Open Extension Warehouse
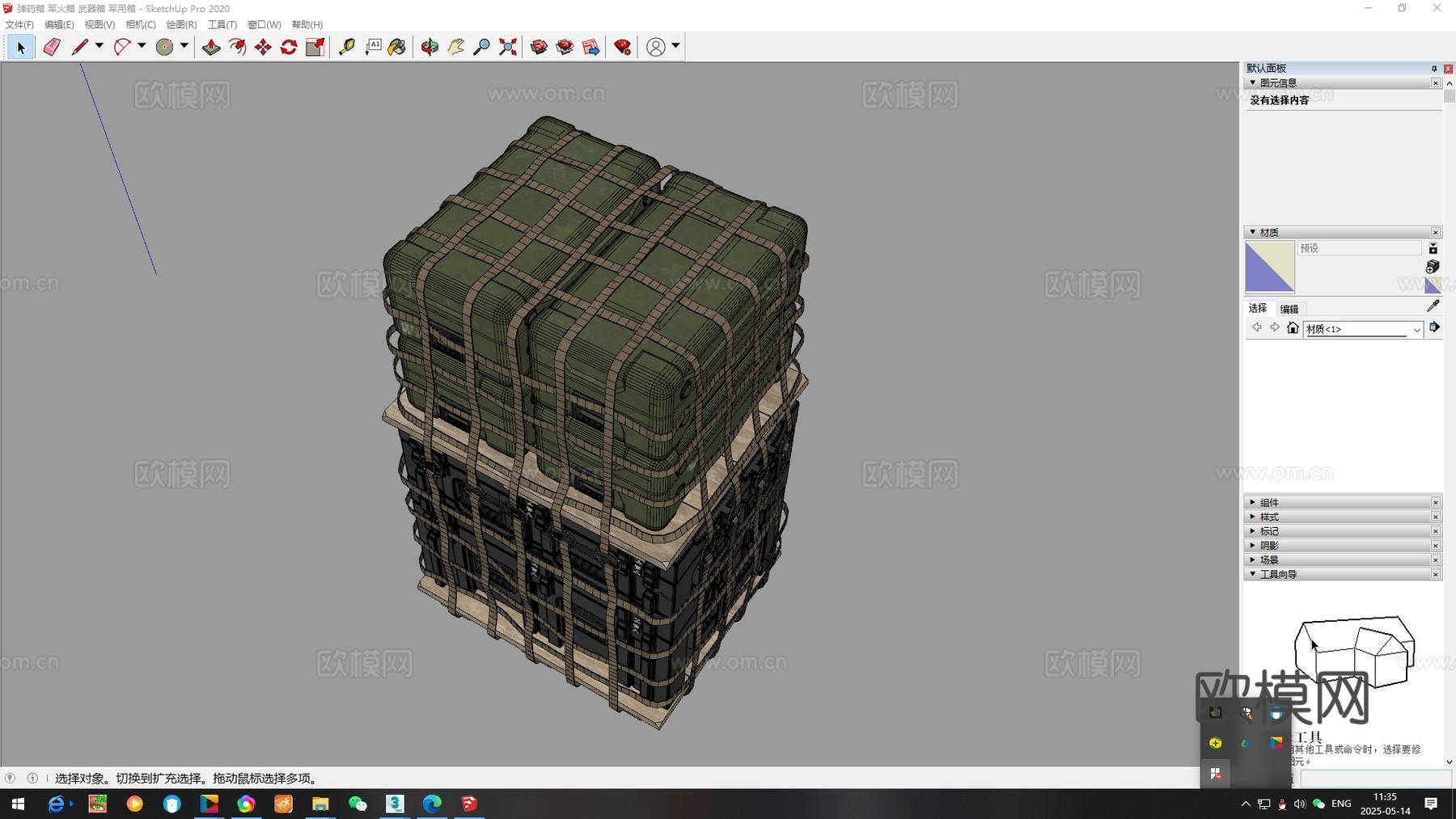The width and height of the screenshot is (1456, 819). 565,48
